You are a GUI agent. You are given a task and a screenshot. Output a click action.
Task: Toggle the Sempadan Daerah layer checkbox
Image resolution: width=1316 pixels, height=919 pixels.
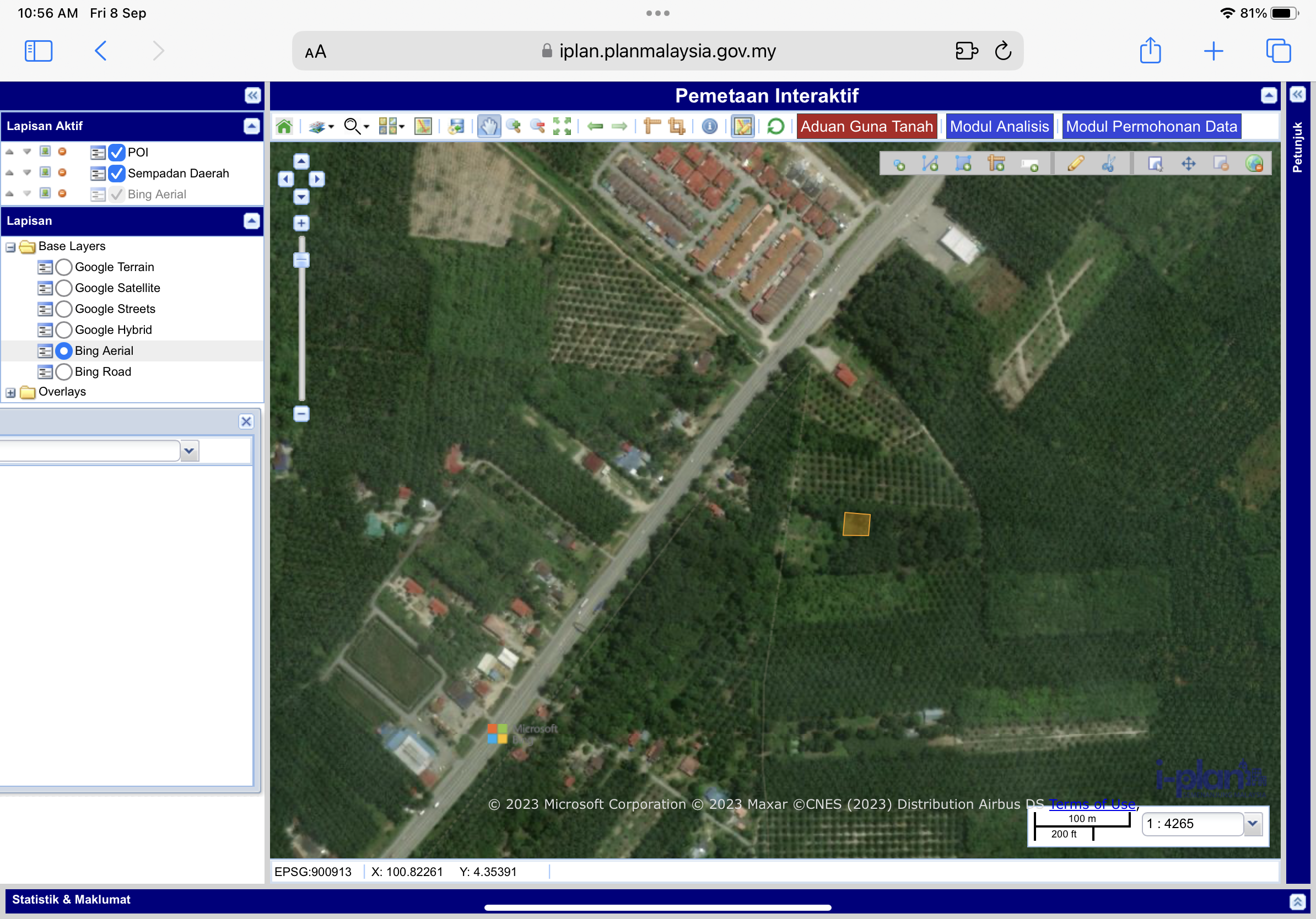tap(116, 173)
